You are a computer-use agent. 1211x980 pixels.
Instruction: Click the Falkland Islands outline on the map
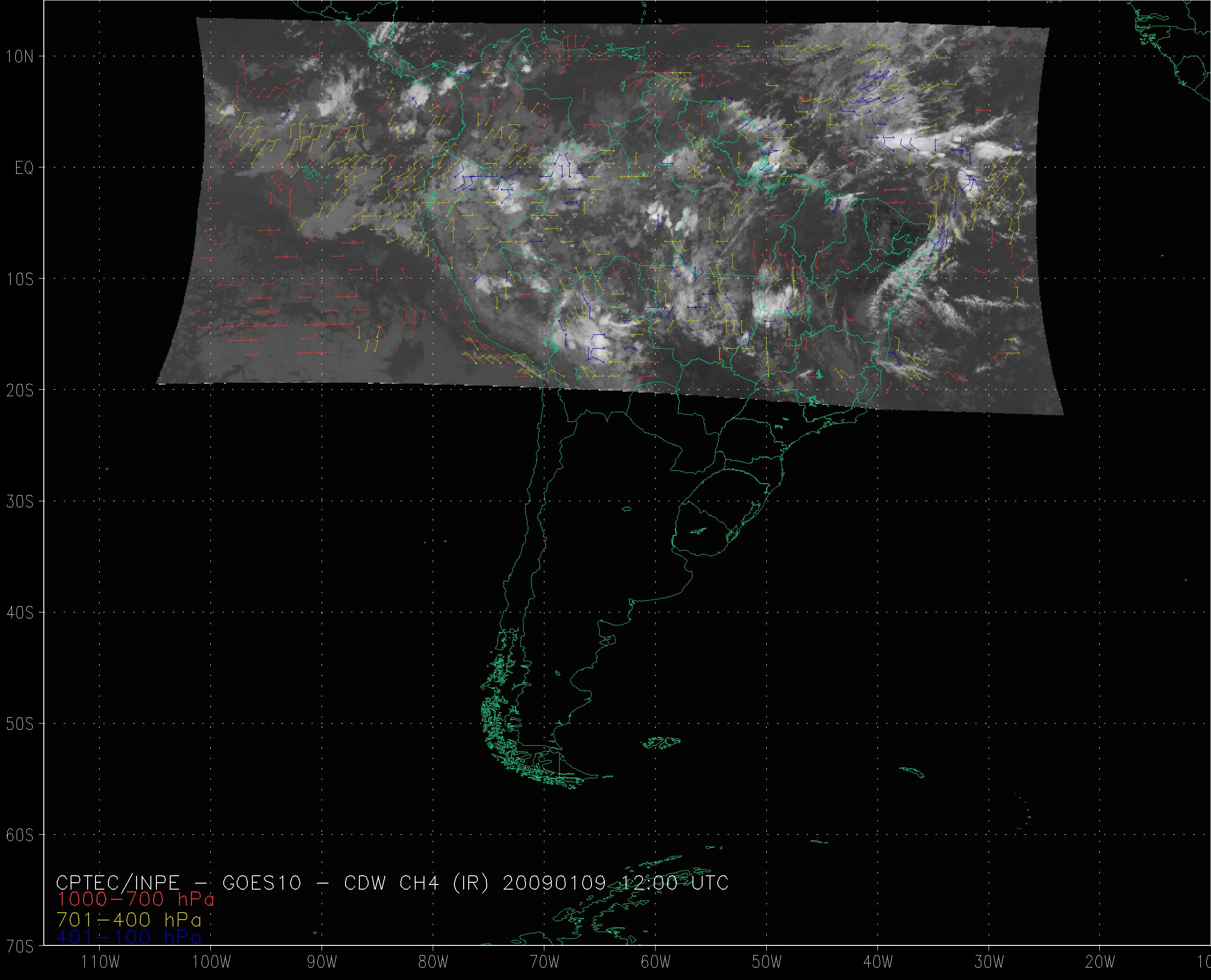(662, 743)
